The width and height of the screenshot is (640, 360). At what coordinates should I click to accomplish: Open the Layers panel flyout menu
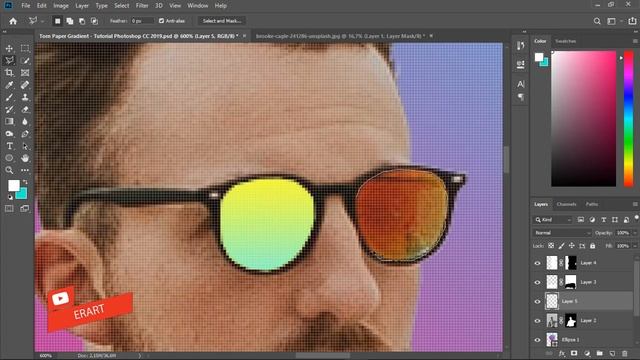pos(635,204)
